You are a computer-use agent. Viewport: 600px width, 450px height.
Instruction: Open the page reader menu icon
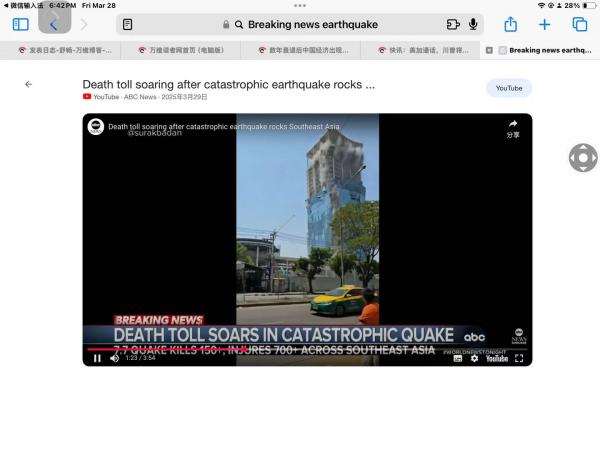point(127,24)
